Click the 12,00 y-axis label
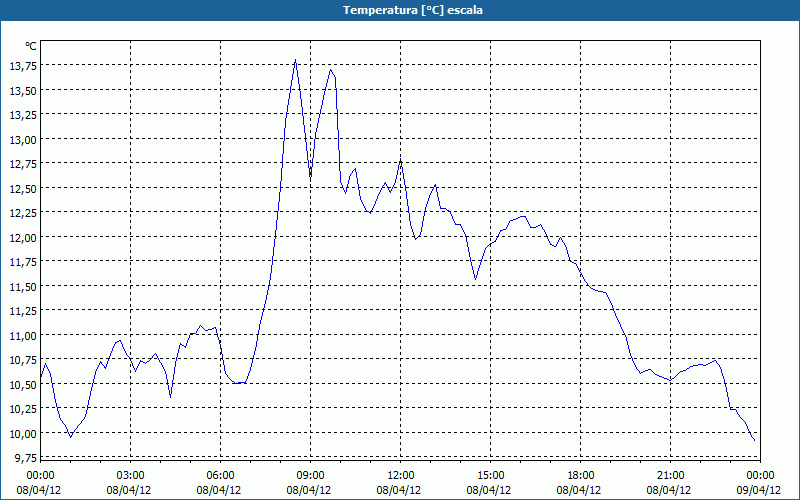Image resolution: width=800 pixels, height=500 pixels. (x=23, y=237)
